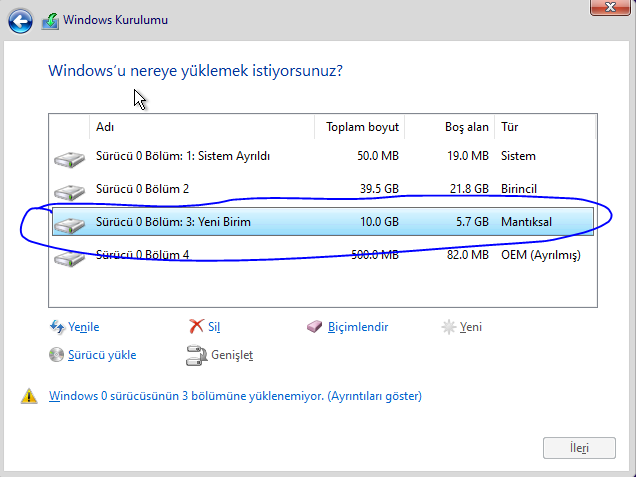Sort by the Boş alan column header

click(x=449, y=127)
